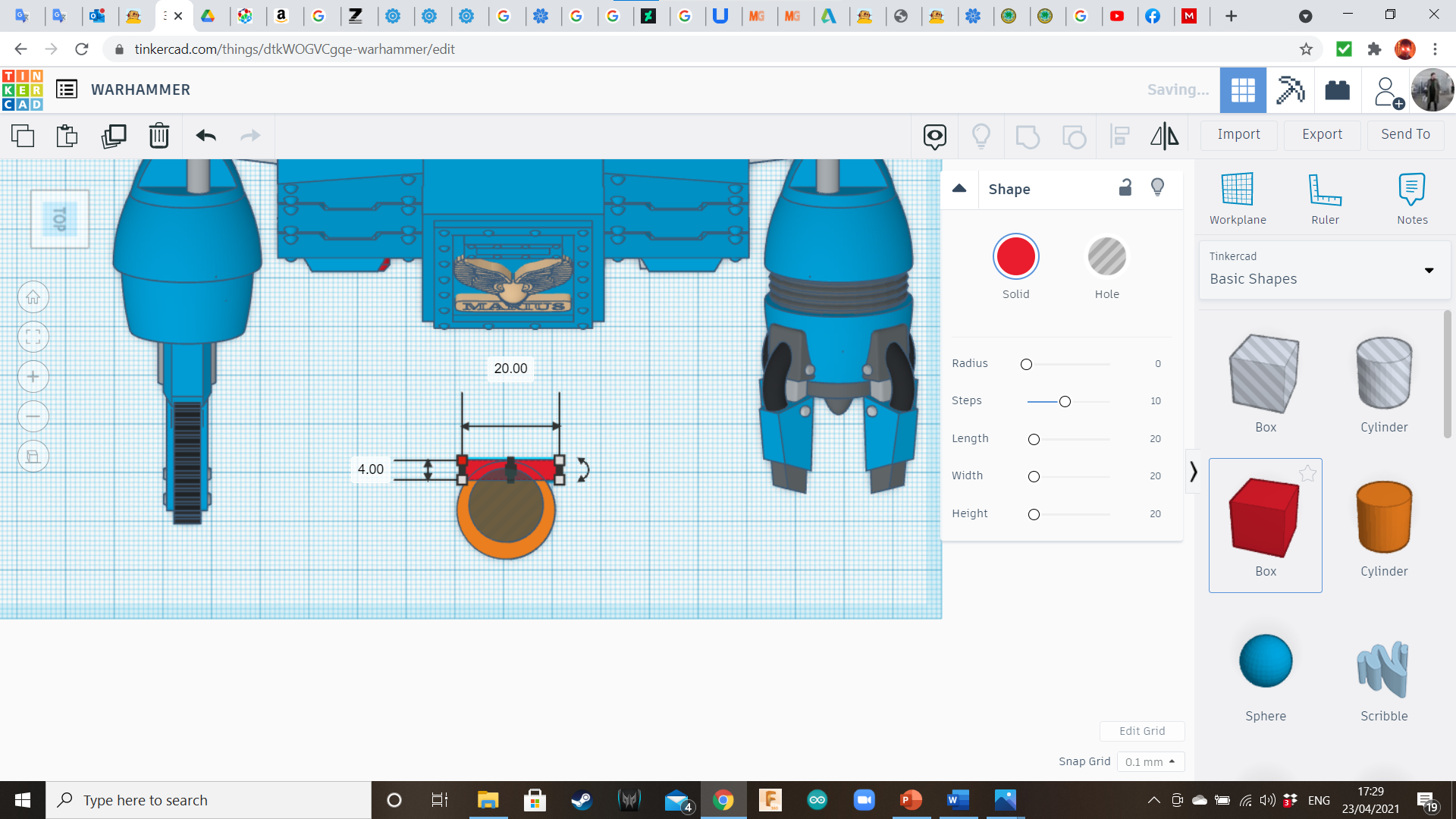
Task: Click the Mirror tool icon
Action: (1164, 136)
